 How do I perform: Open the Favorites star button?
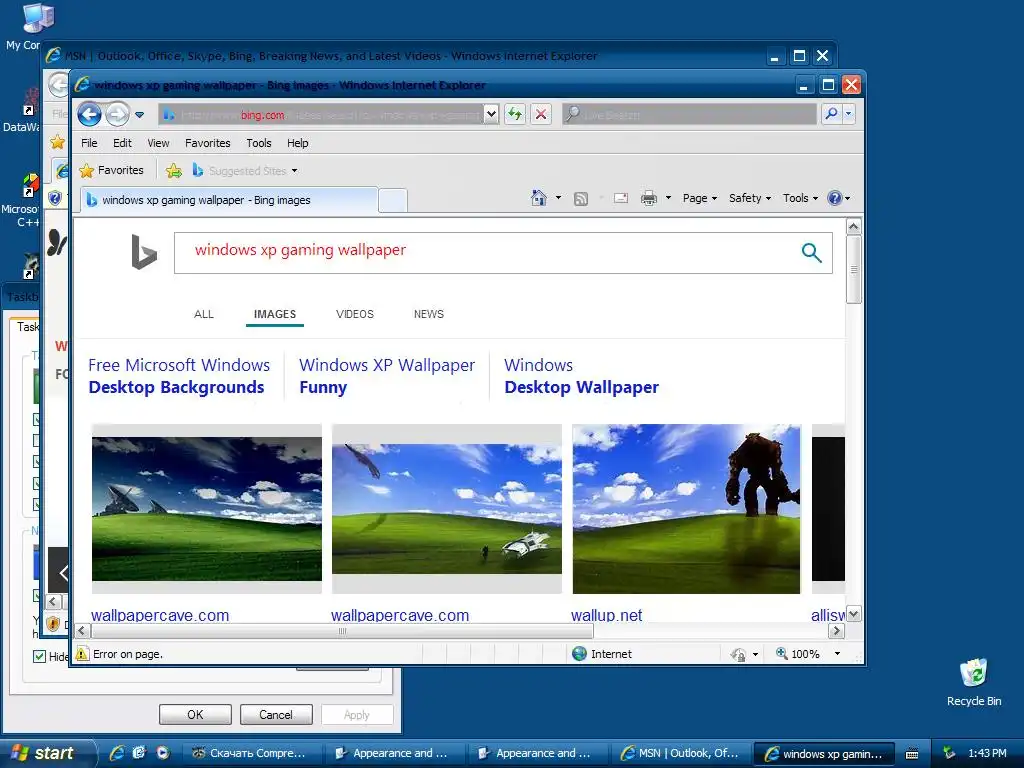[112, 170]
